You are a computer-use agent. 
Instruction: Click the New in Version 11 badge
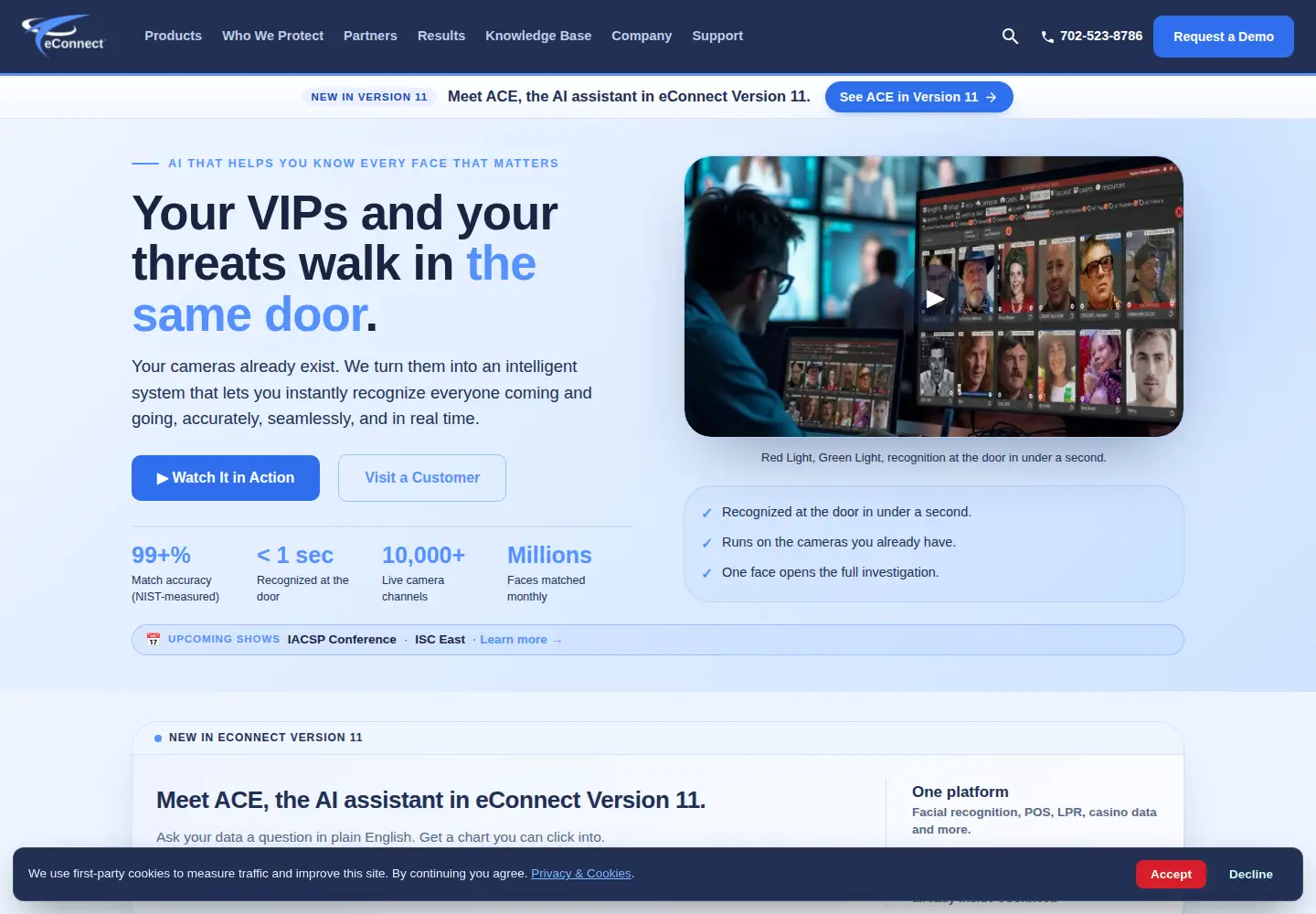click(368, 97)
